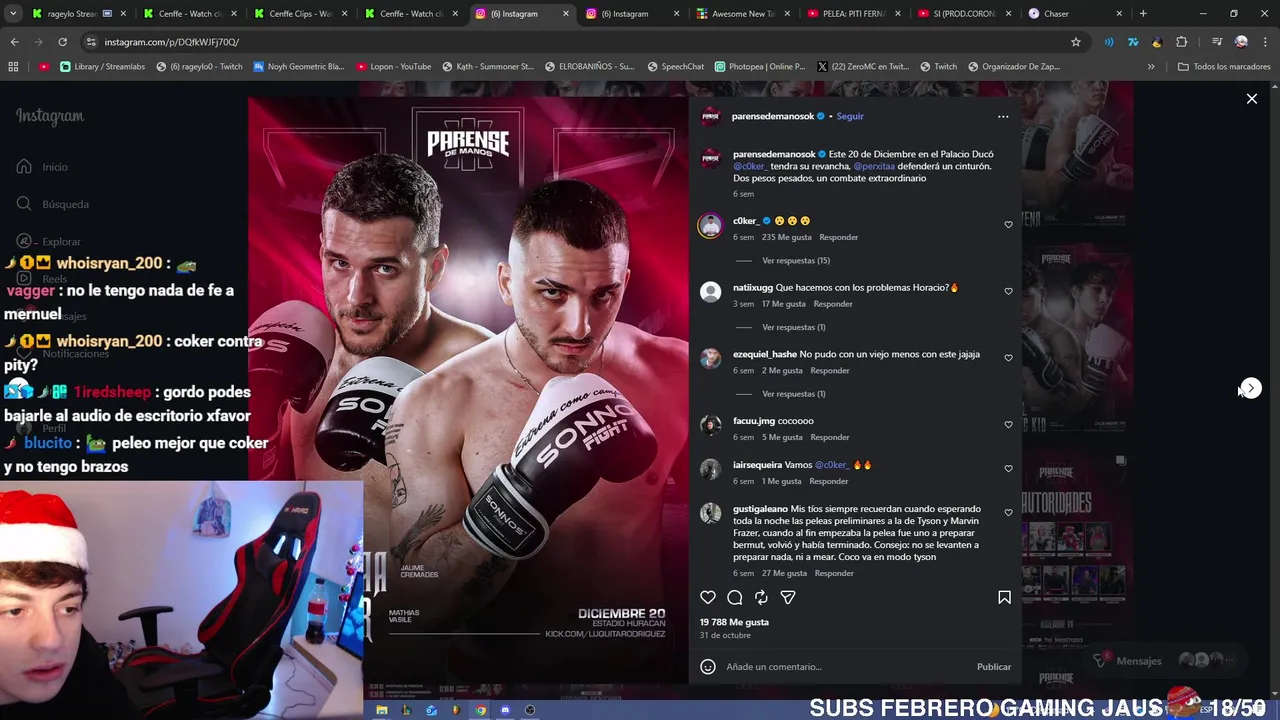Switch to the second Instagram browser tab
1280x720 pixels.
(x=630, y=14)
